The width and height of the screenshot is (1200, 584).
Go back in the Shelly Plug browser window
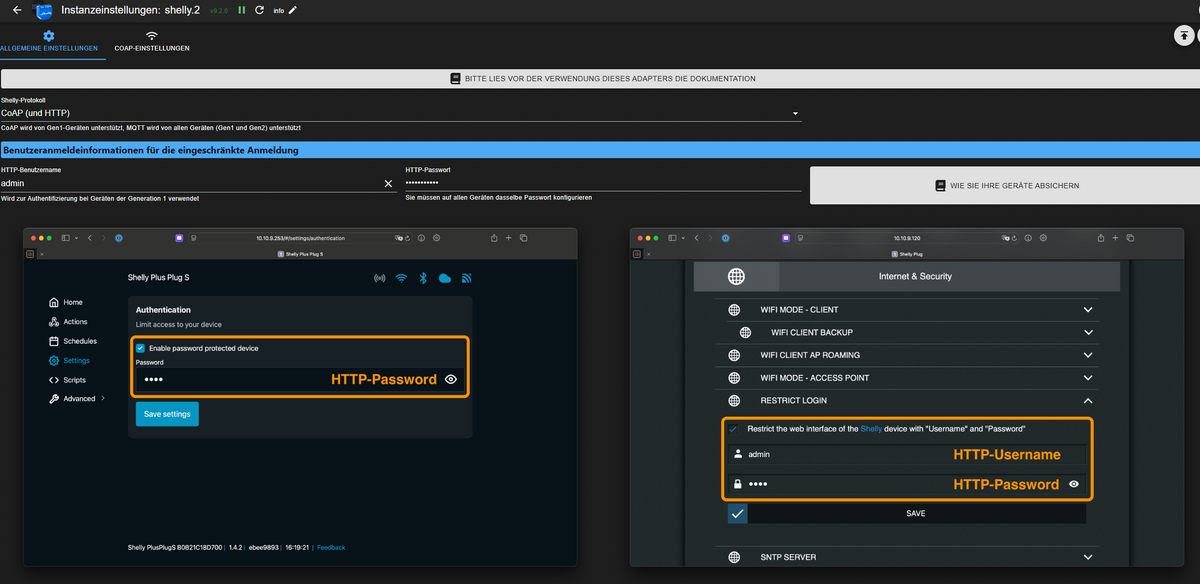click(697, 238)
